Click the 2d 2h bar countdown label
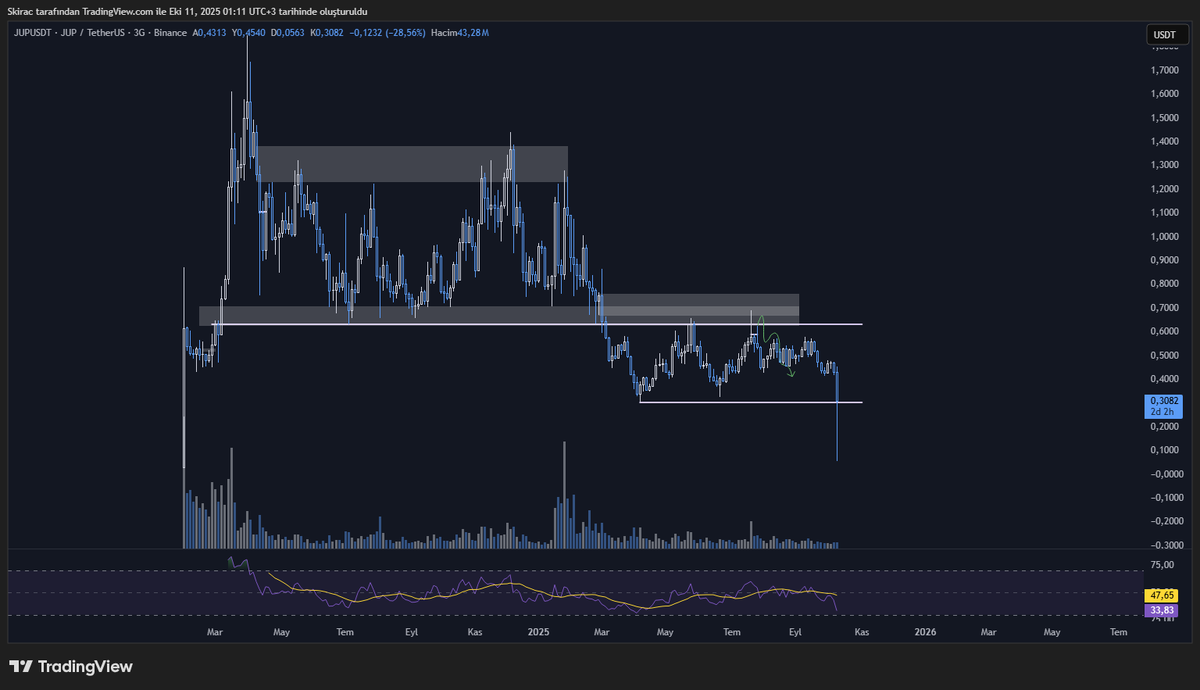Screen dimensions: 1200x690 pos(1163,410)
